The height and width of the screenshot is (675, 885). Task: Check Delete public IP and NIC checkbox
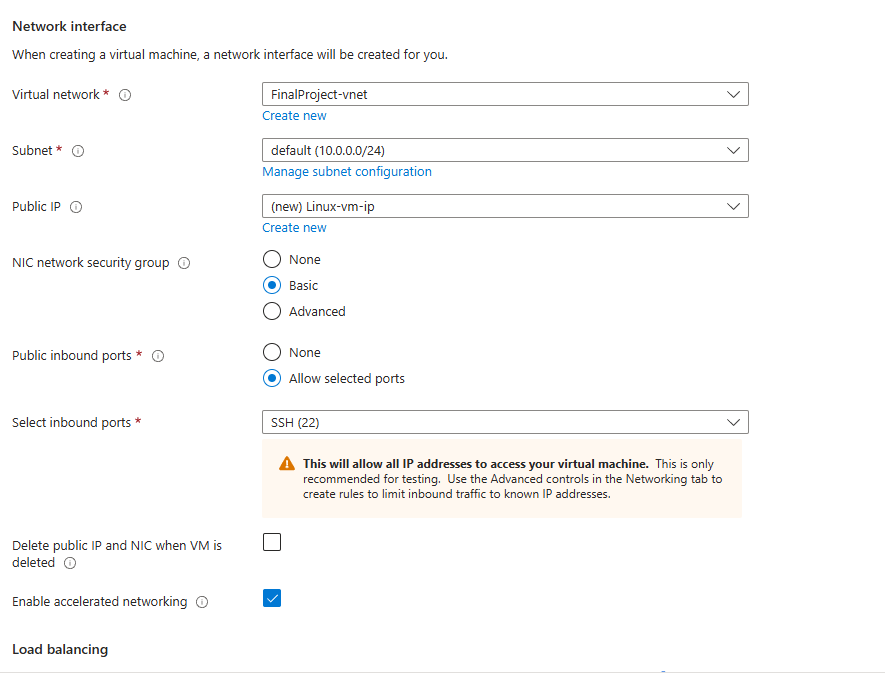272,542
